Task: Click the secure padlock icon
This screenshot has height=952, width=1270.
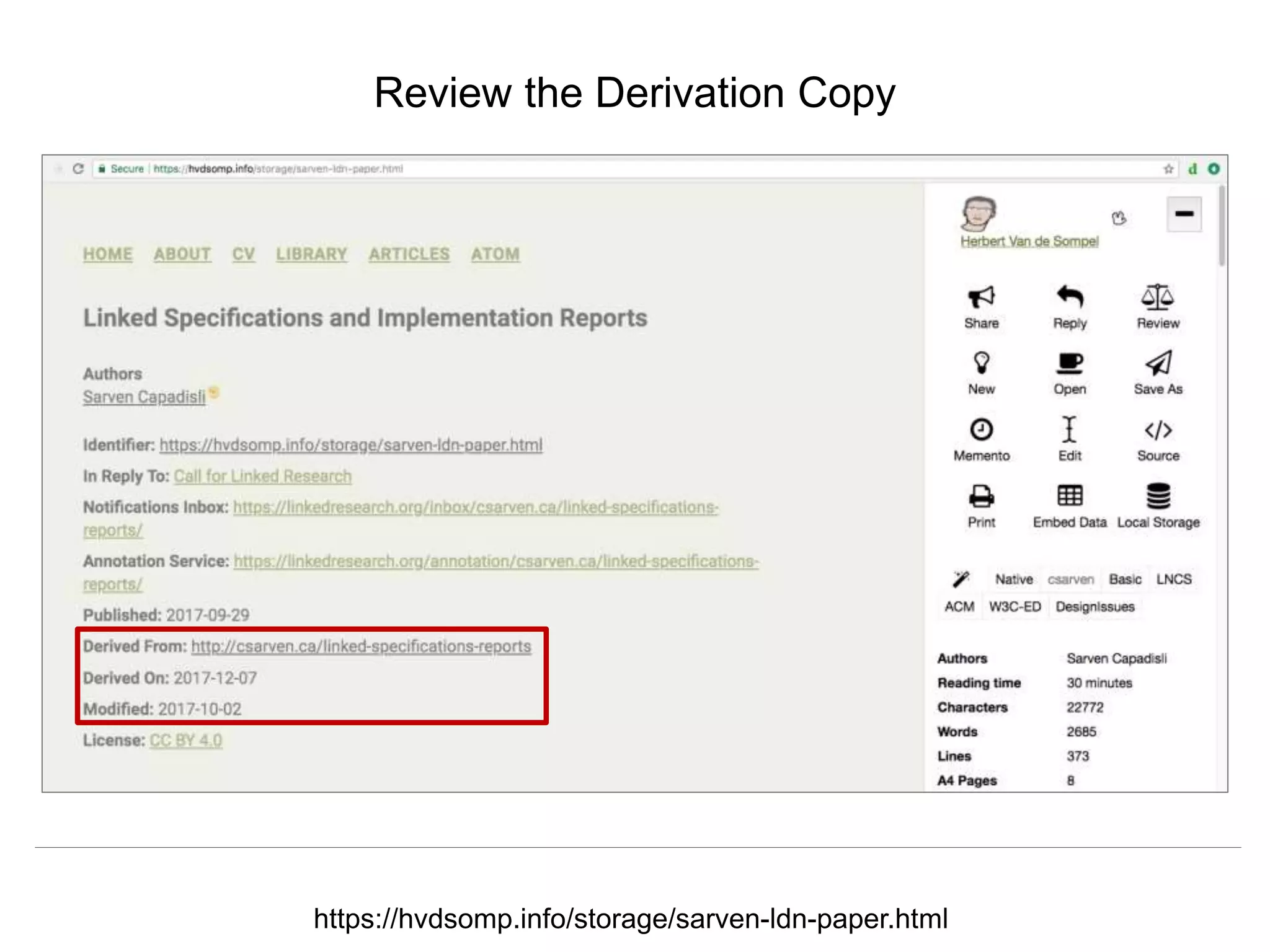Action: (102, 169)
